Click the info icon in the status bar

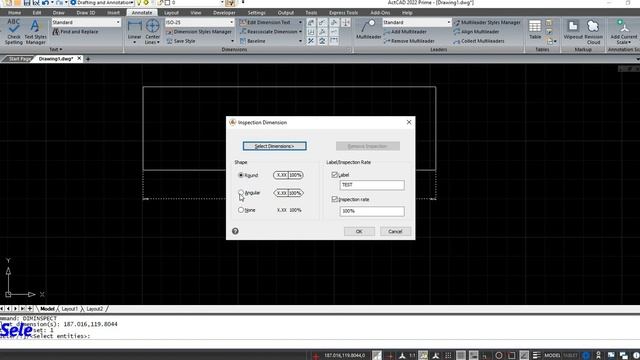[x=636, y=356]
